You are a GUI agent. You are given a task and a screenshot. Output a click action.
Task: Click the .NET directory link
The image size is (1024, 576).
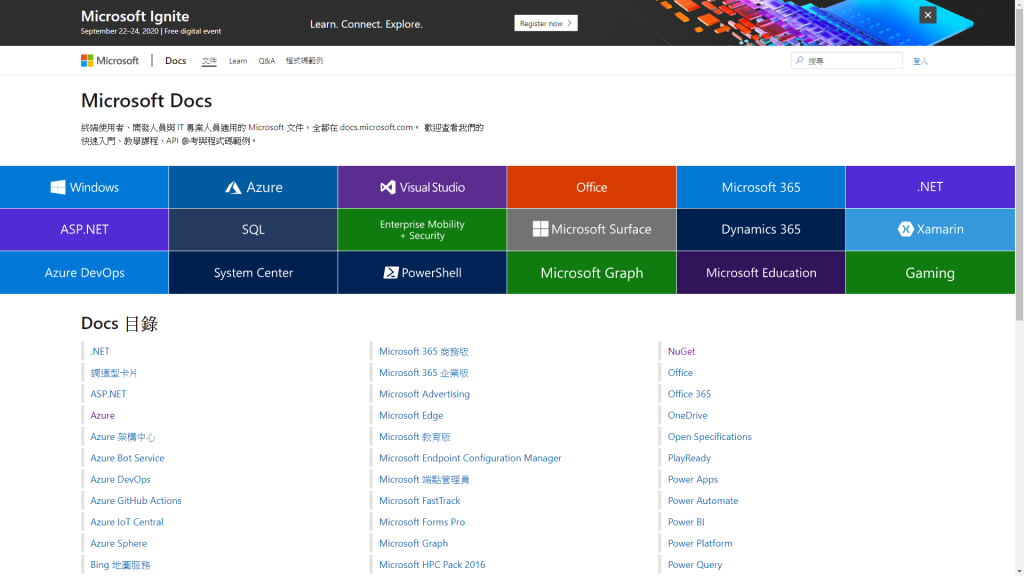100,351
